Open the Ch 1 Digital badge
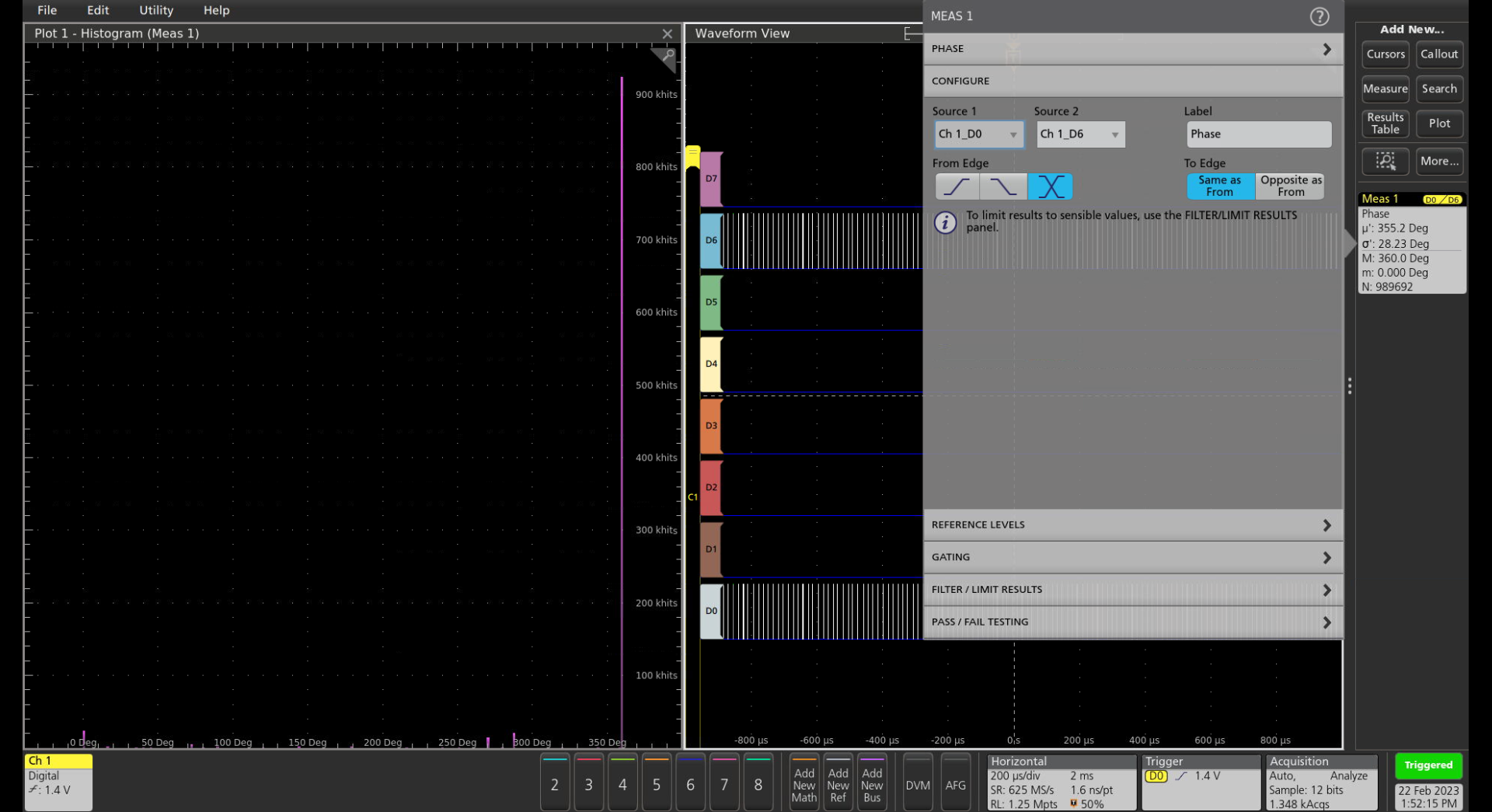The width and height of the screenshot is (1492, 812). pos(58,782)
